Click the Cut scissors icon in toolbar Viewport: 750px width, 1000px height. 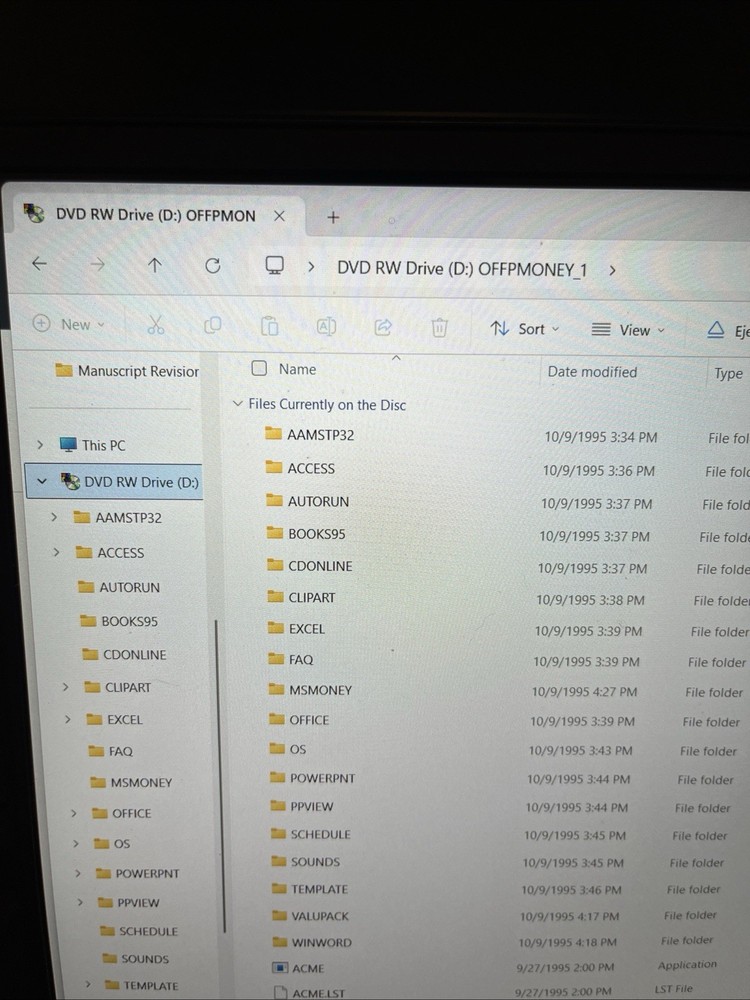click(155, 325)
